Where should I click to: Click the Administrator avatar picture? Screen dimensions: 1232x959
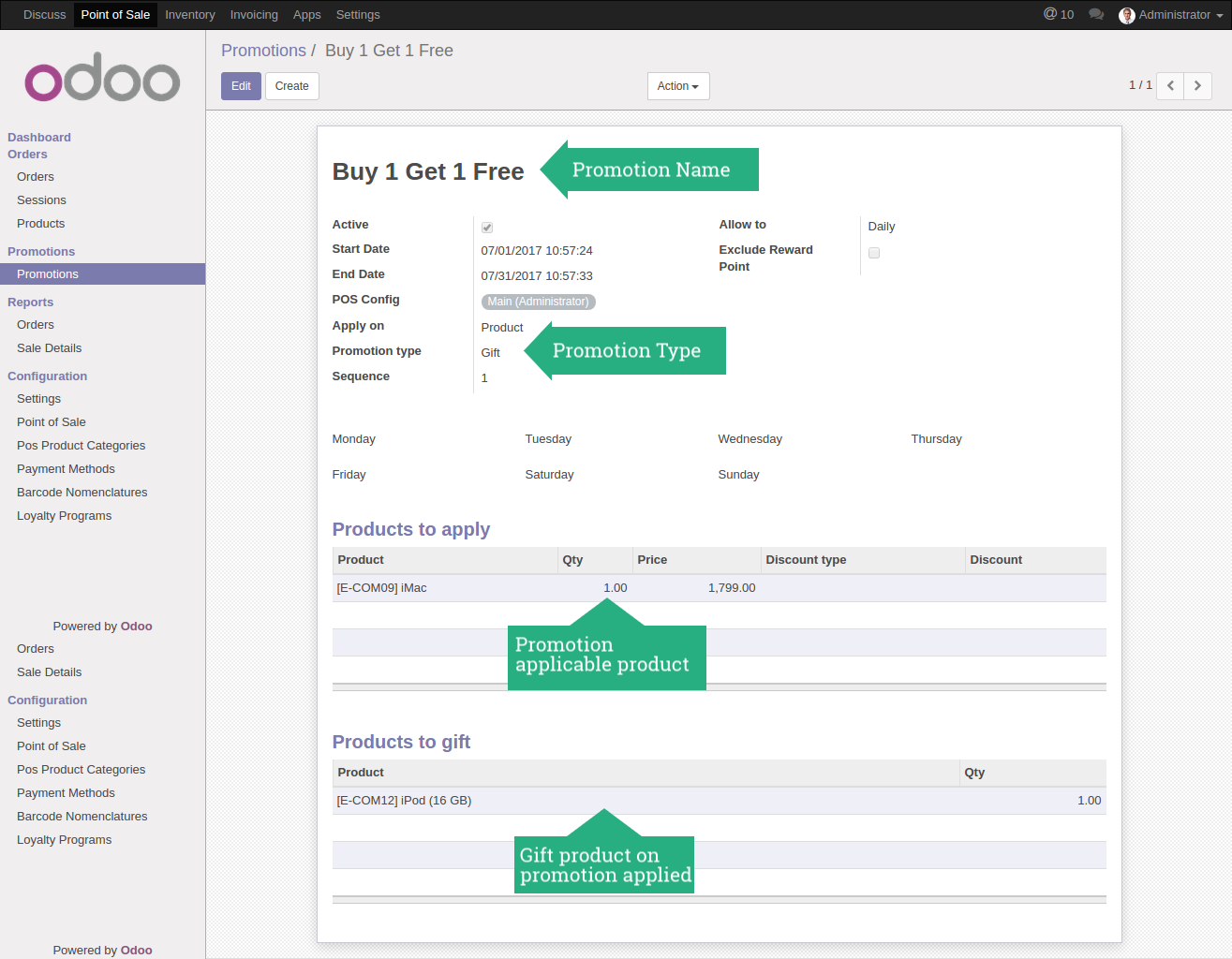(x=1127, y=15)
